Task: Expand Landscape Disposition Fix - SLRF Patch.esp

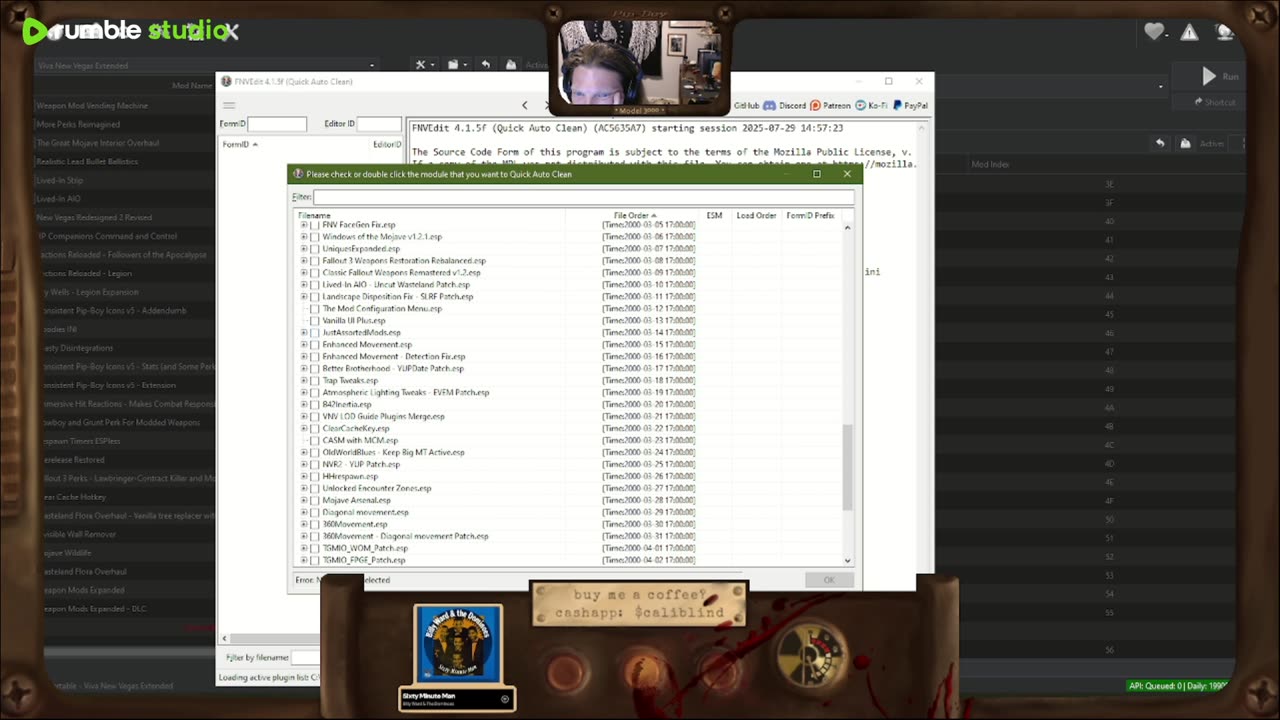Action: pos(304,297)
